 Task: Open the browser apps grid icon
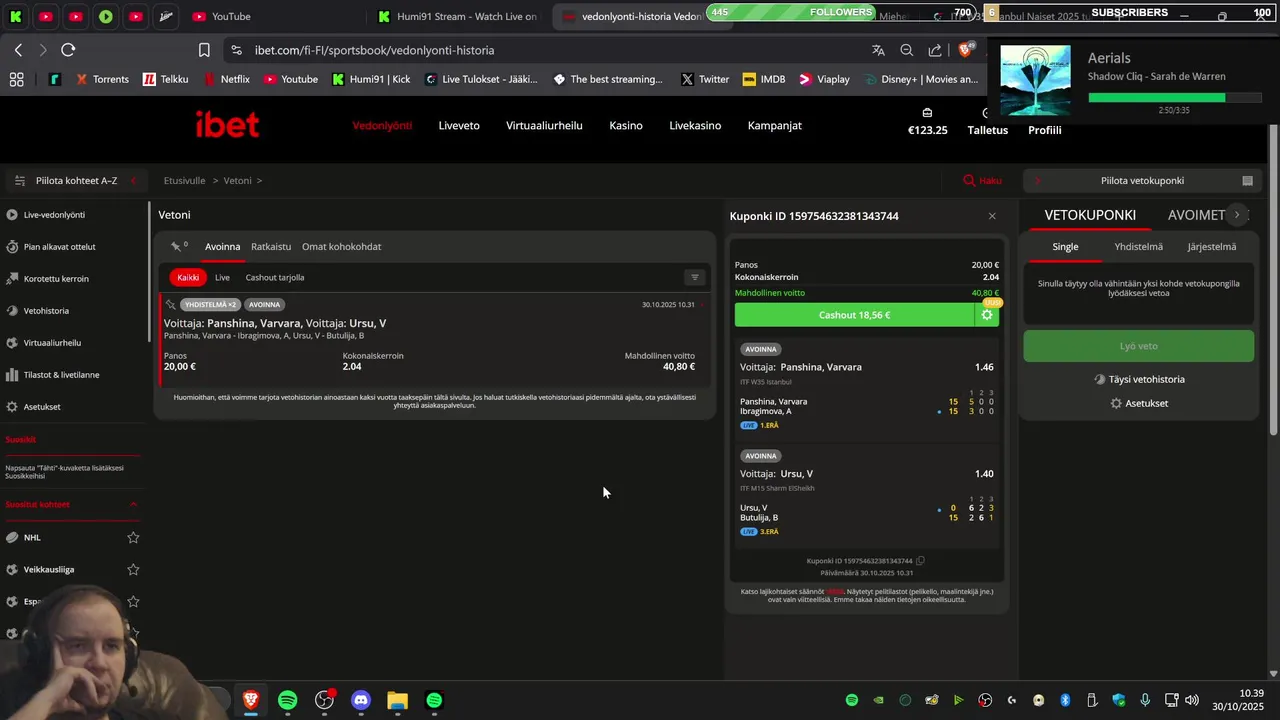pyautogui.click(x=16, y=79)
